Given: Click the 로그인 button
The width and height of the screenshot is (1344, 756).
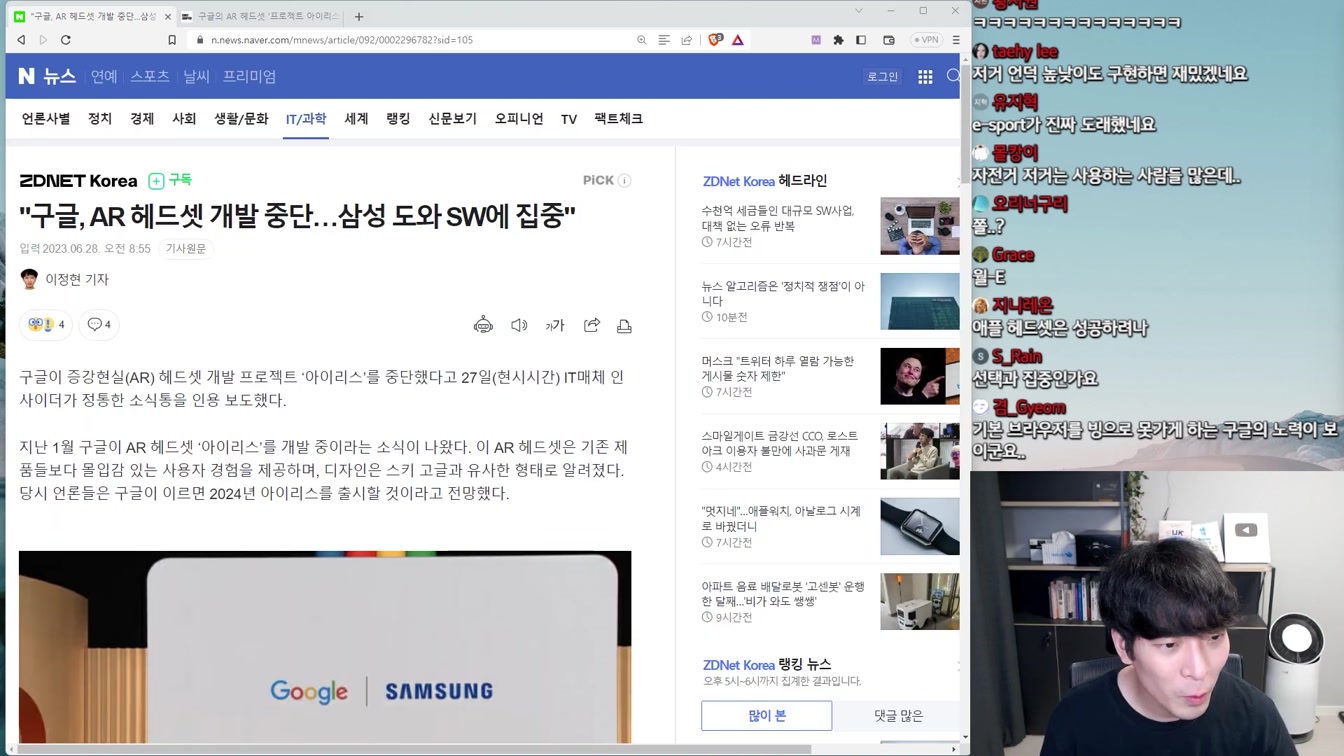Looking at the screenshot, I should (882, 76).
